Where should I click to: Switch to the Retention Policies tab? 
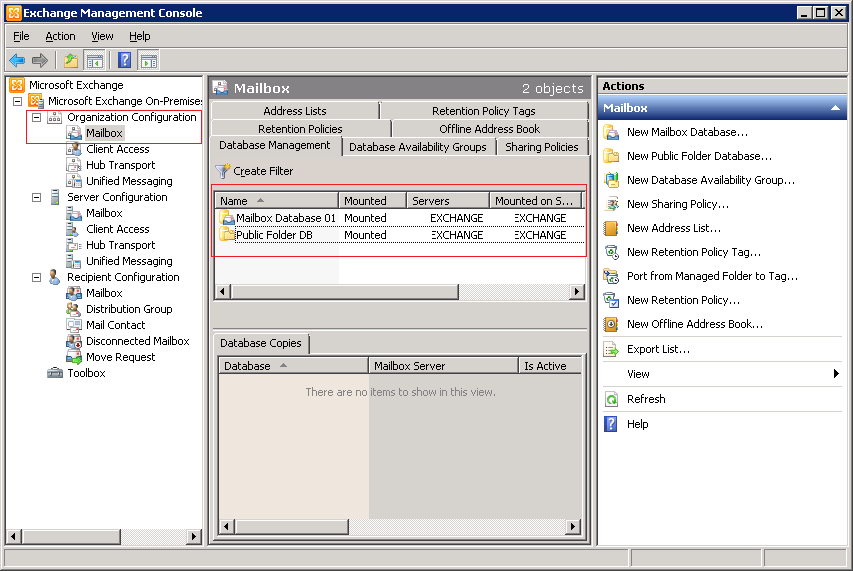300,129
